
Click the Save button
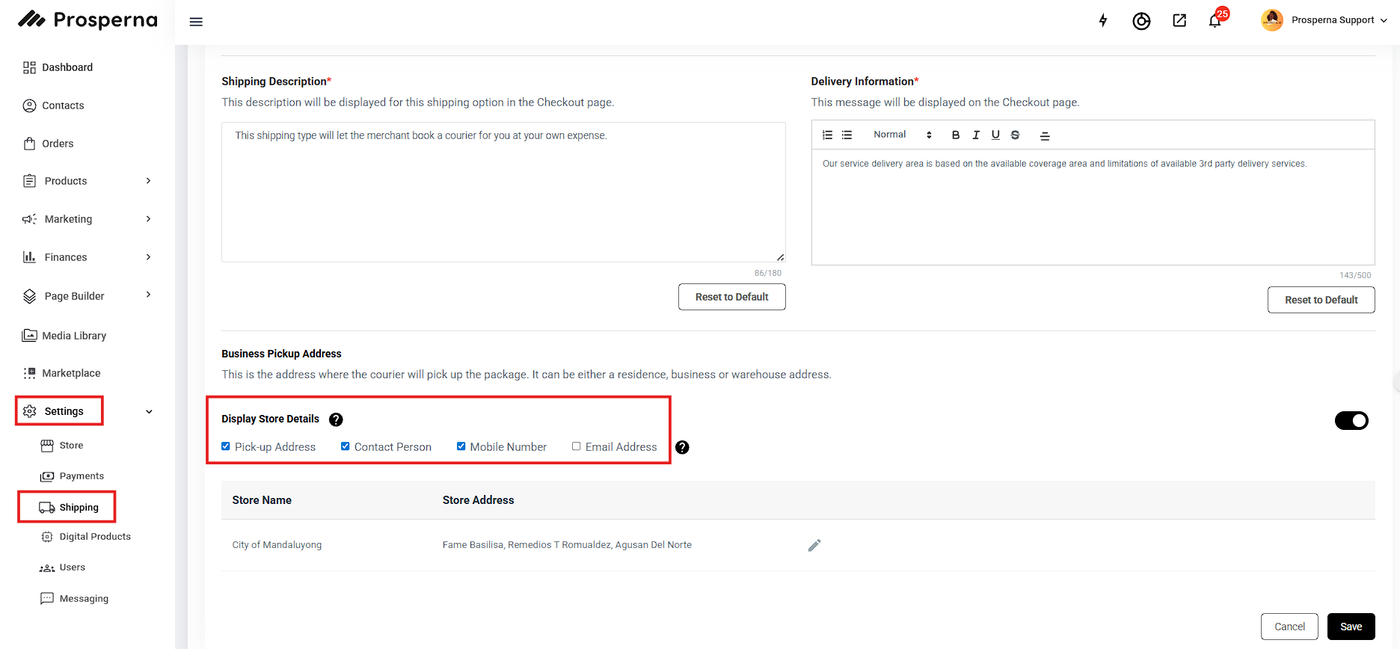[1351, 627]
